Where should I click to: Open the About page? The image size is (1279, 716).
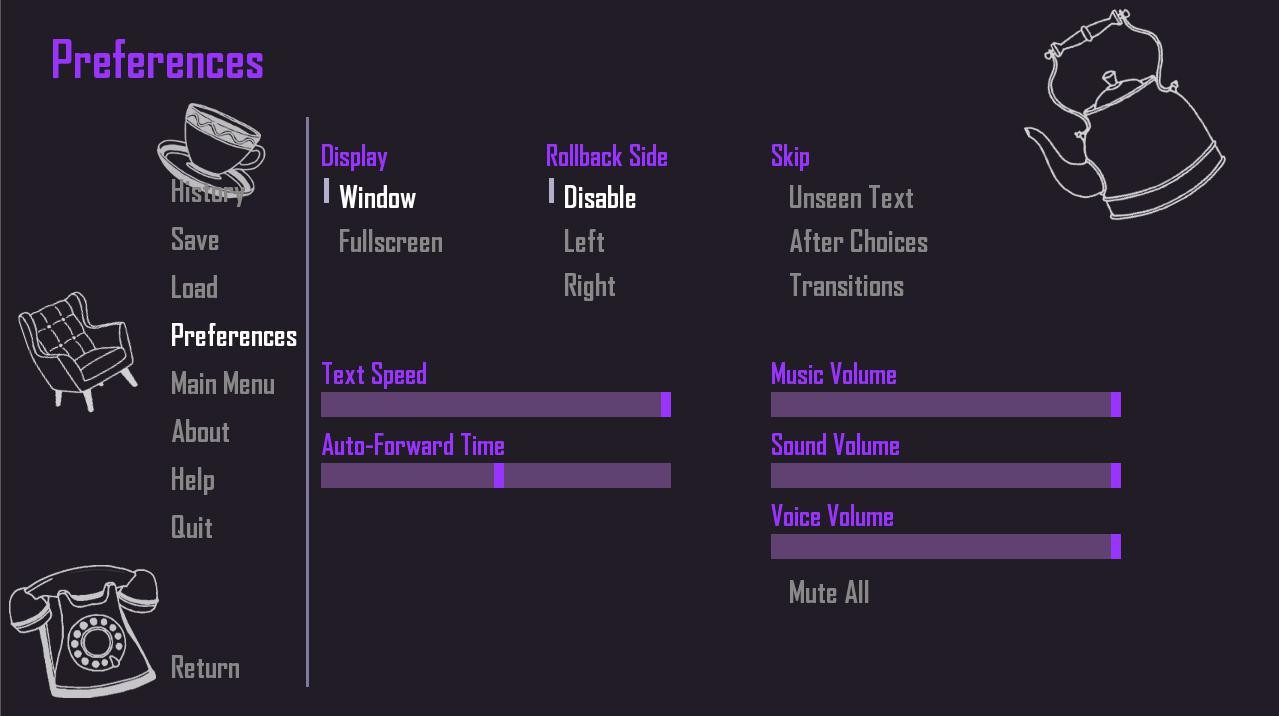tap(200, 432)
